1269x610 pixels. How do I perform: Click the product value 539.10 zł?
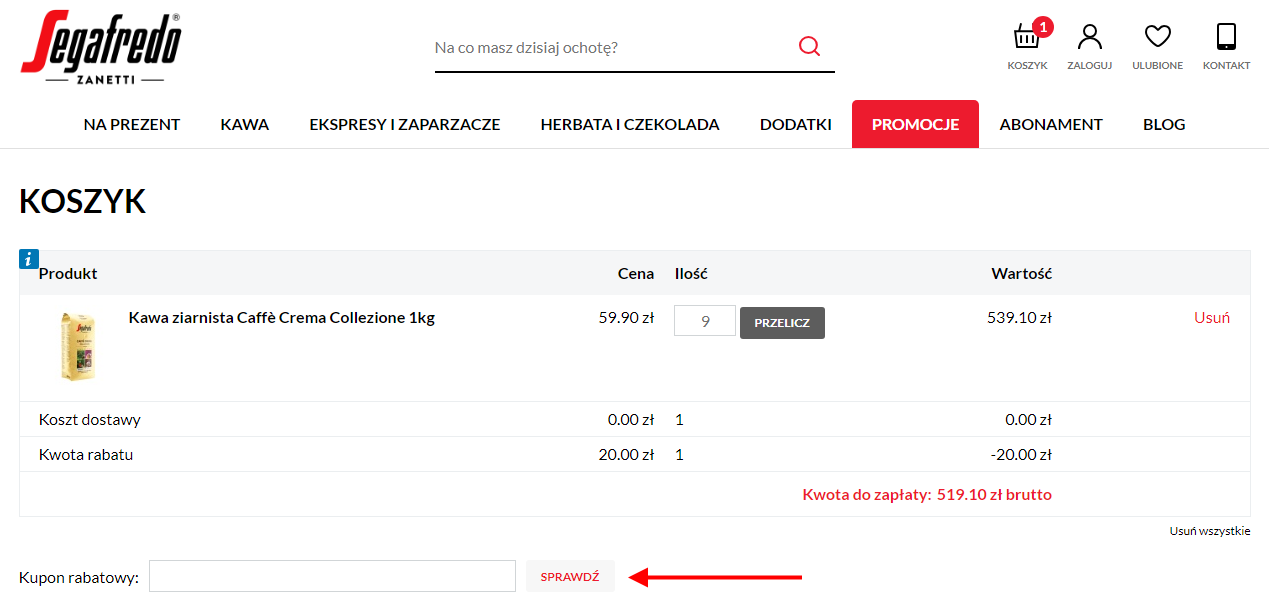tap(1019, 318)
